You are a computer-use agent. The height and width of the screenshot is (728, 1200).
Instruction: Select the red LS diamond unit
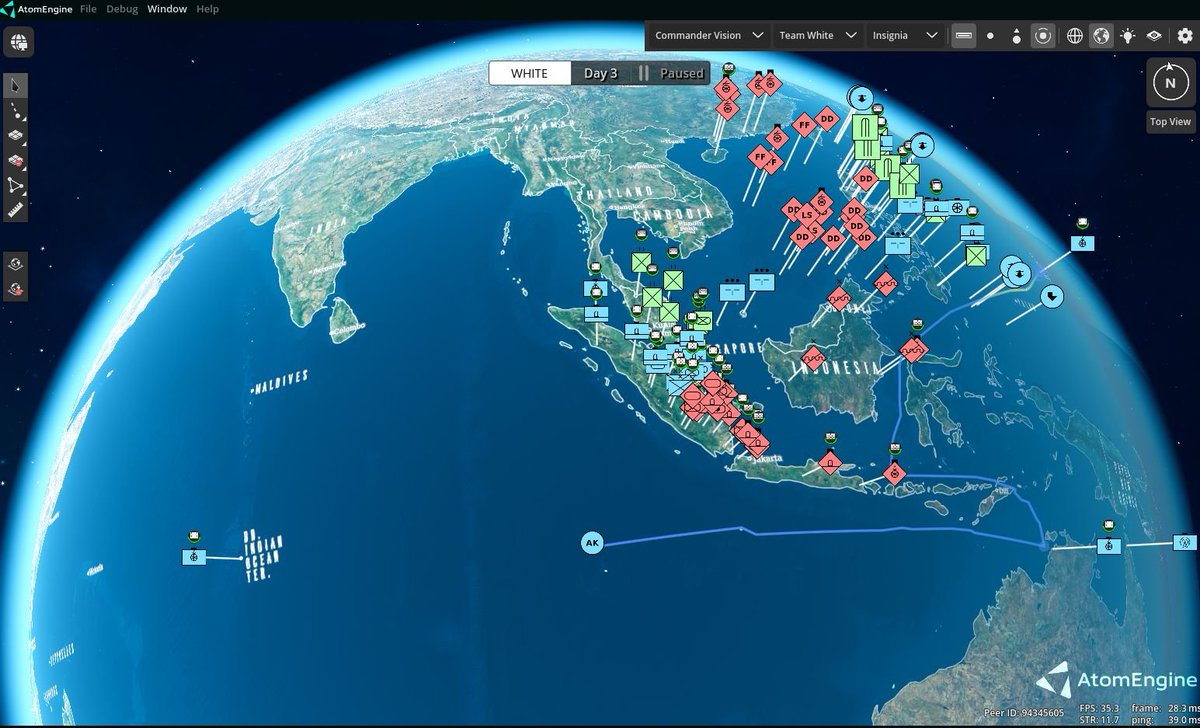(807, 214)
